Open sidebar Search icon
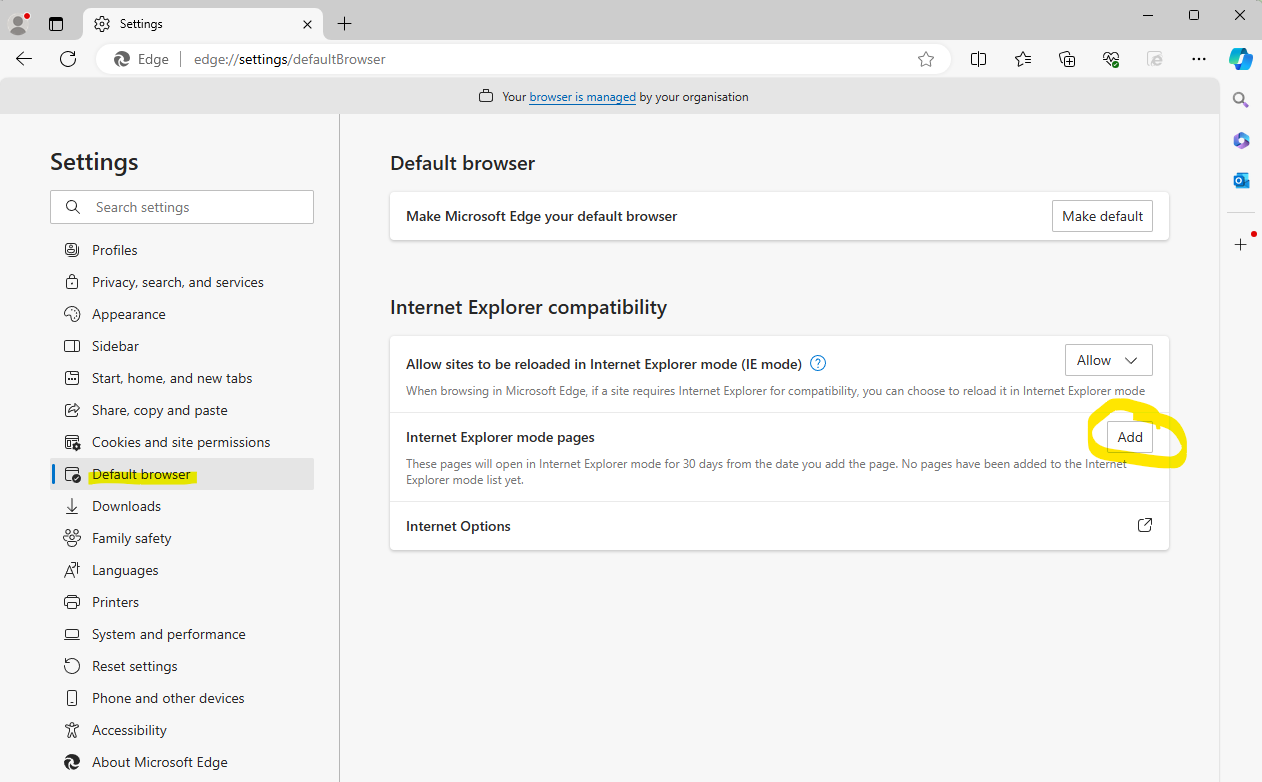Screen dimensions: 1262x782 (1241, 100)
